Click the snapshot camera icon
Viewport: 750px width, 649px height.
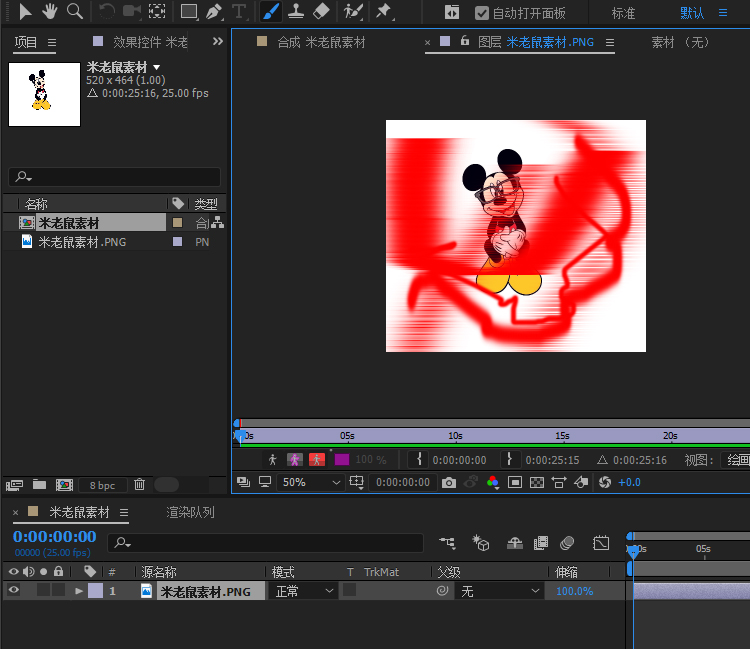point(449,483)
